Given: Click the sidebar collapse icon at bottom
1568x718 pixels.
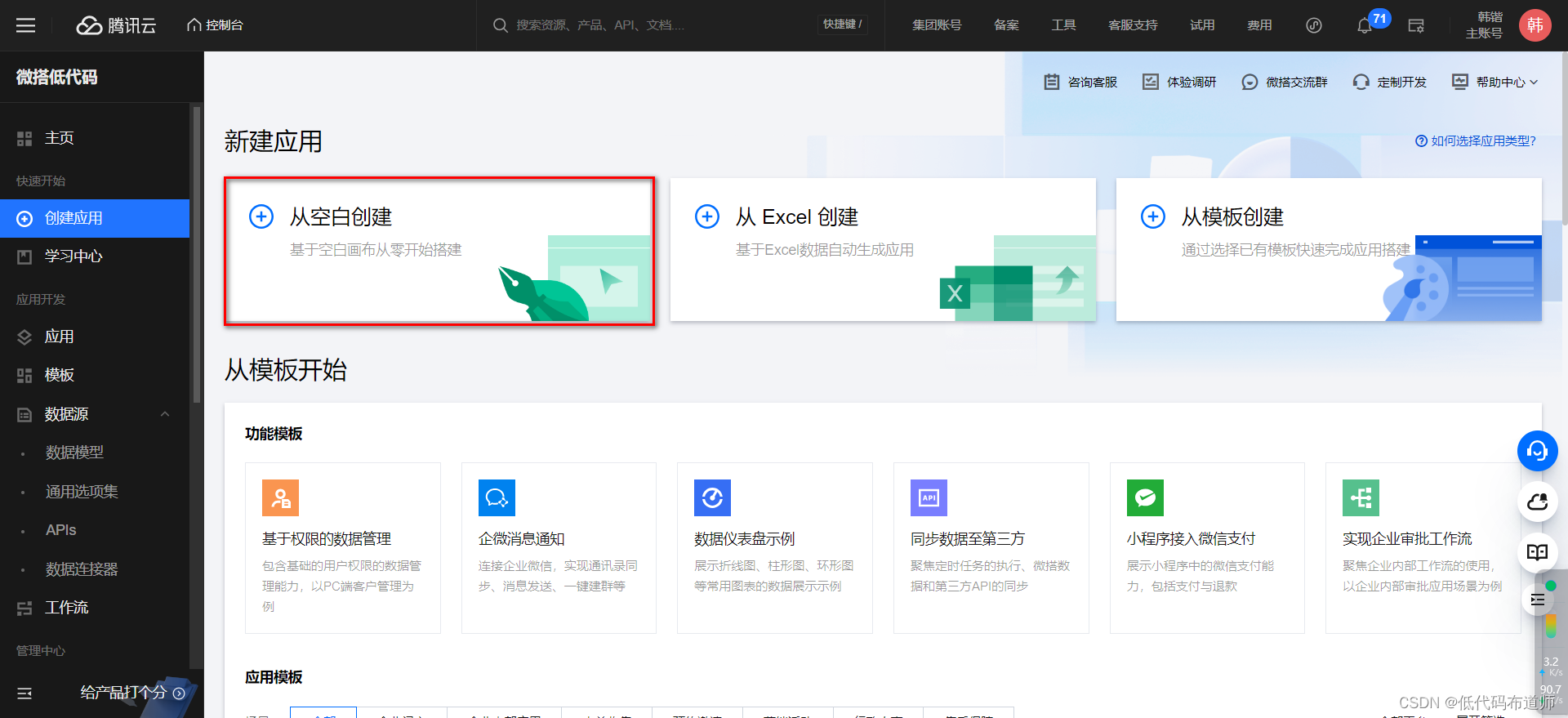Looking at the screenshot, I should pyautogui.click(x=24, y=693).
